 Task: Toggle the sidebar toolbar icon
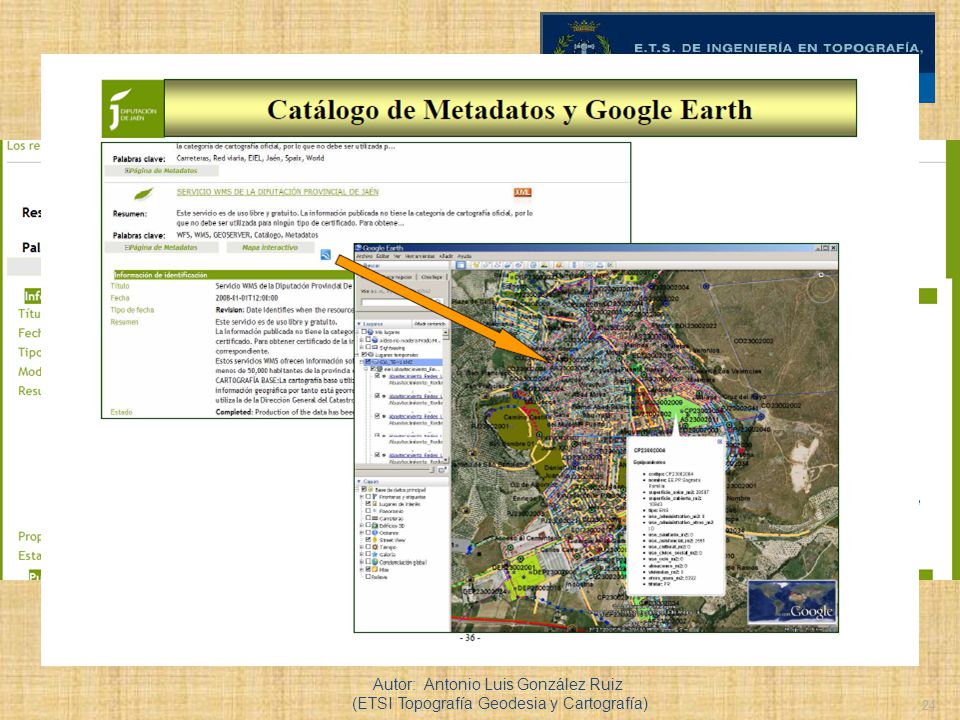460,265
